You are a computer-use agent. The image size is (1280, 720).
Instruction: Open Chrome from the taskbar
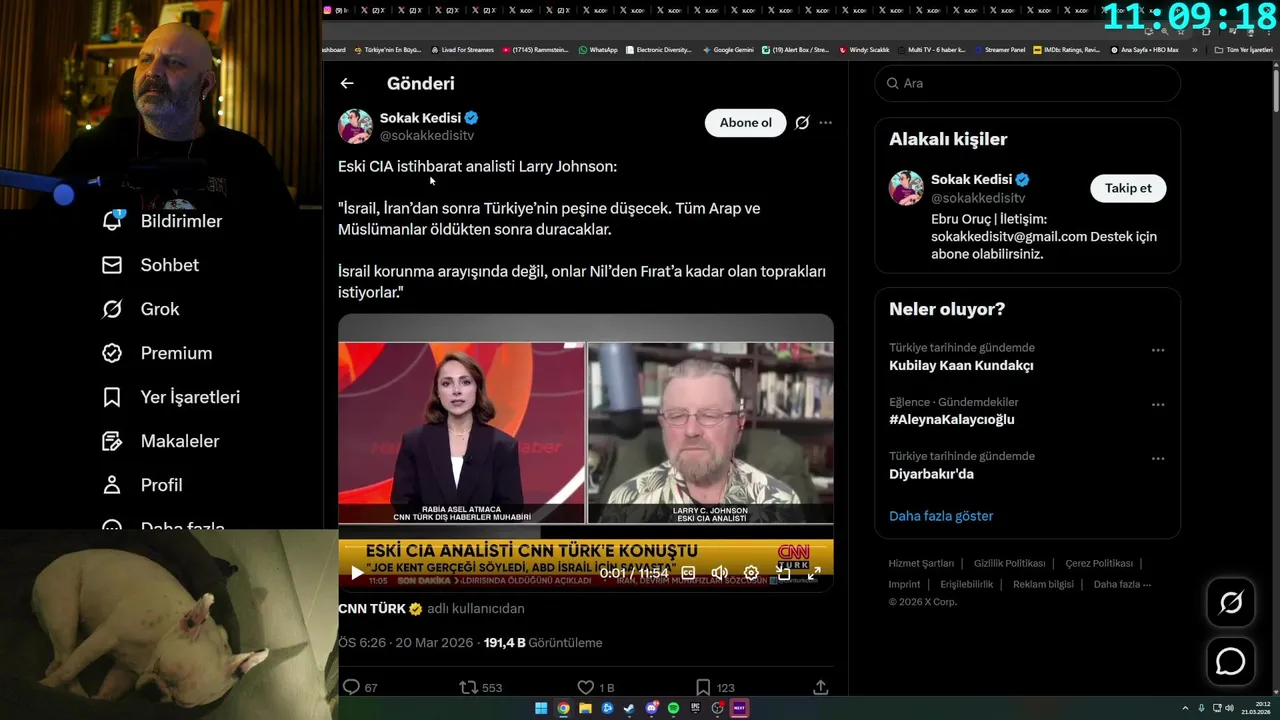coord(563,708)
